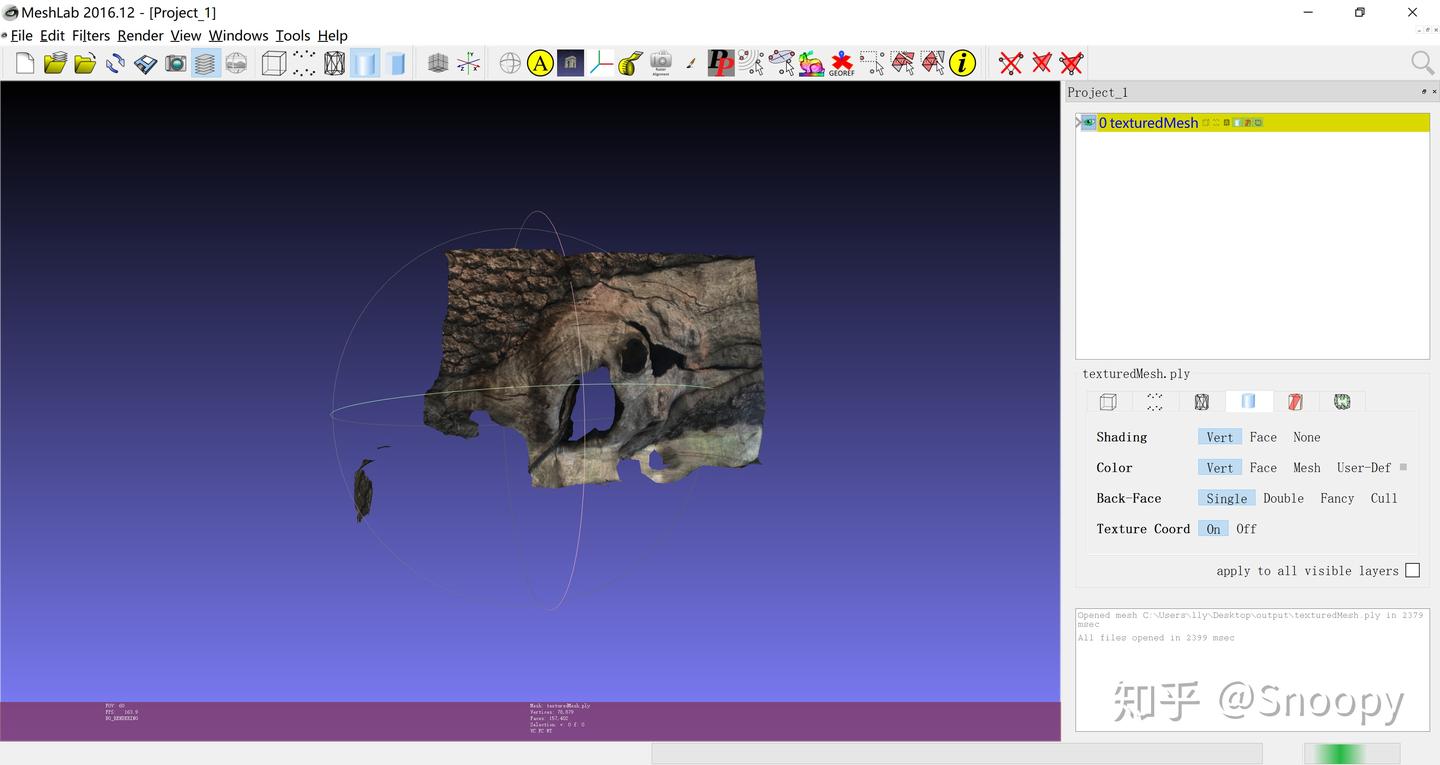The image size is (1440, 765).
Task: Switch to the wireframe tab in layer panel
Action: 1201,402
